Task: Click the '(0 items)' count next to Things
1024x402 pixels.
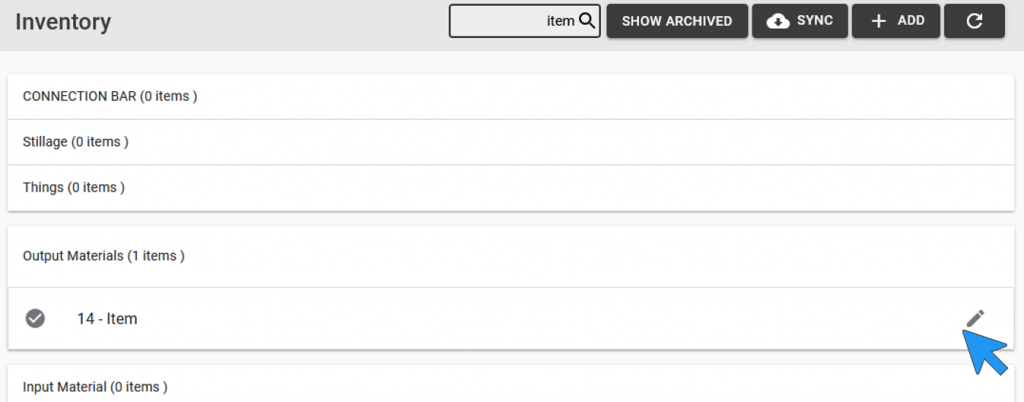Action: (x=96, y=187)
